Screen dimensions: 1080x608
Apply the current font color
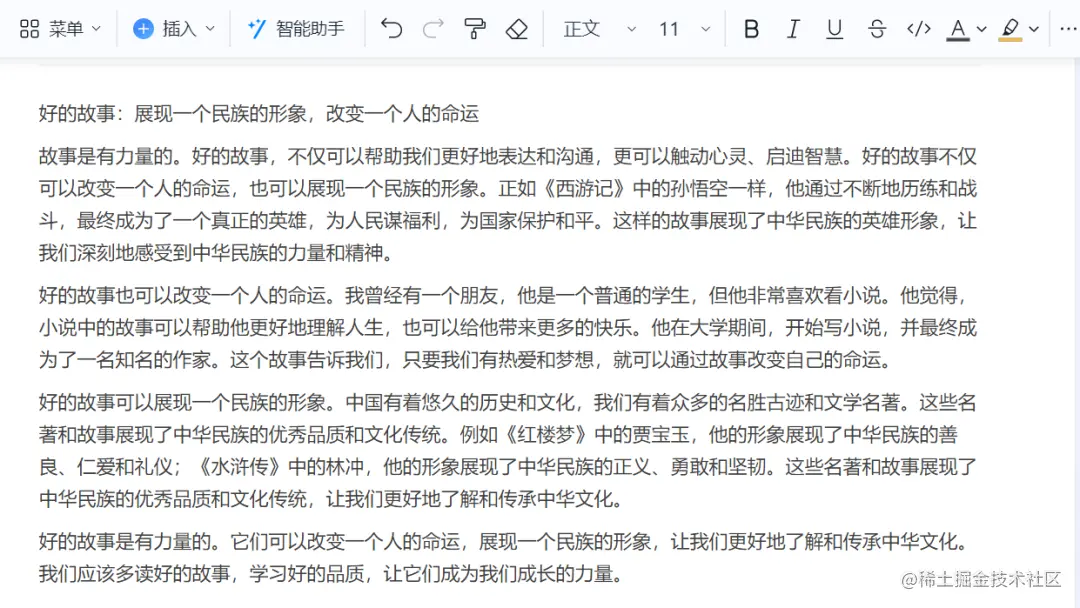pyautogui.click(x=957, y=29)
